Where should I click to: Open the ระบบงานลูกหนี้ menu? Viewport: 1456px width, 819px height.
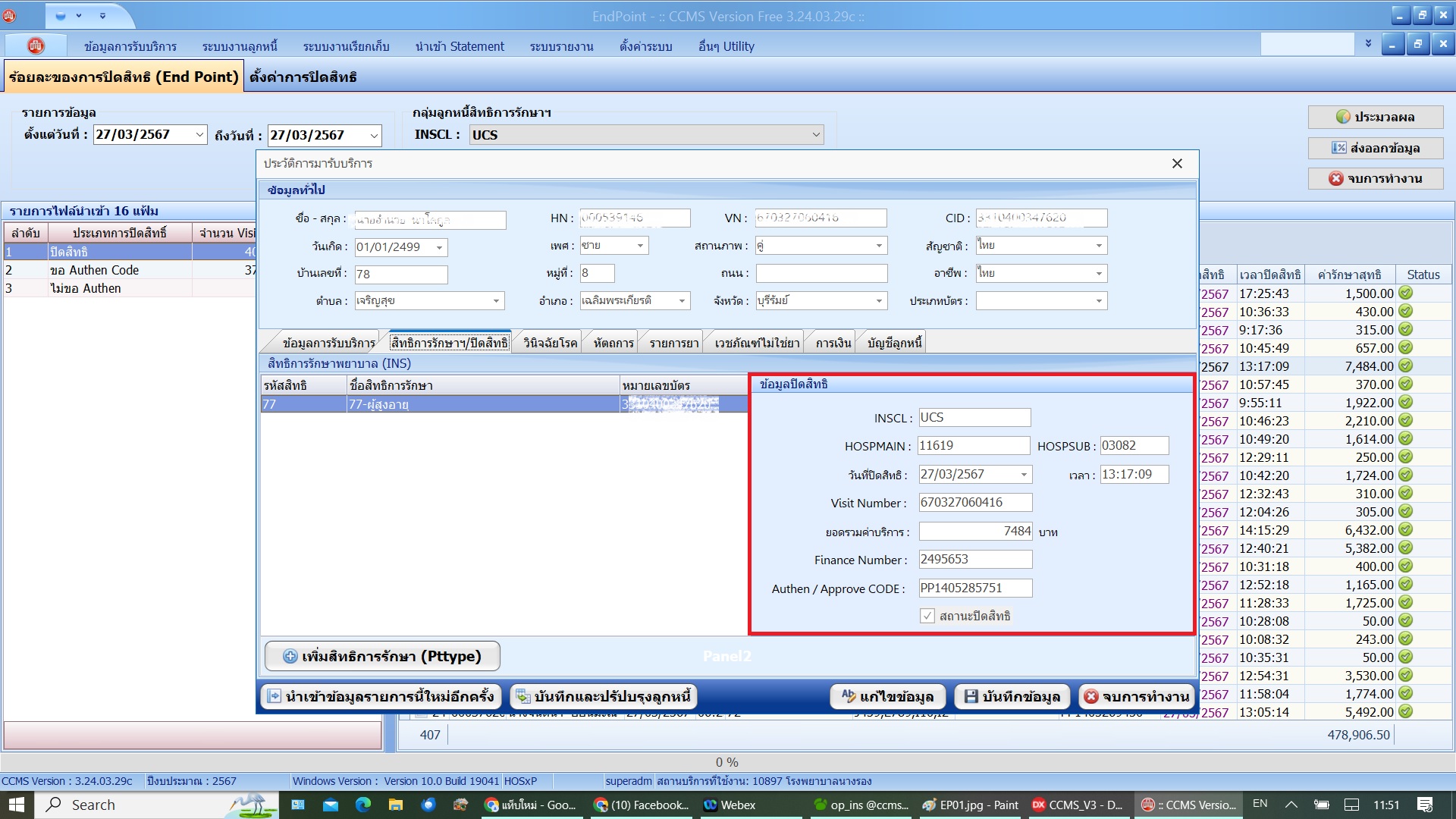click(x=240, y=46)
